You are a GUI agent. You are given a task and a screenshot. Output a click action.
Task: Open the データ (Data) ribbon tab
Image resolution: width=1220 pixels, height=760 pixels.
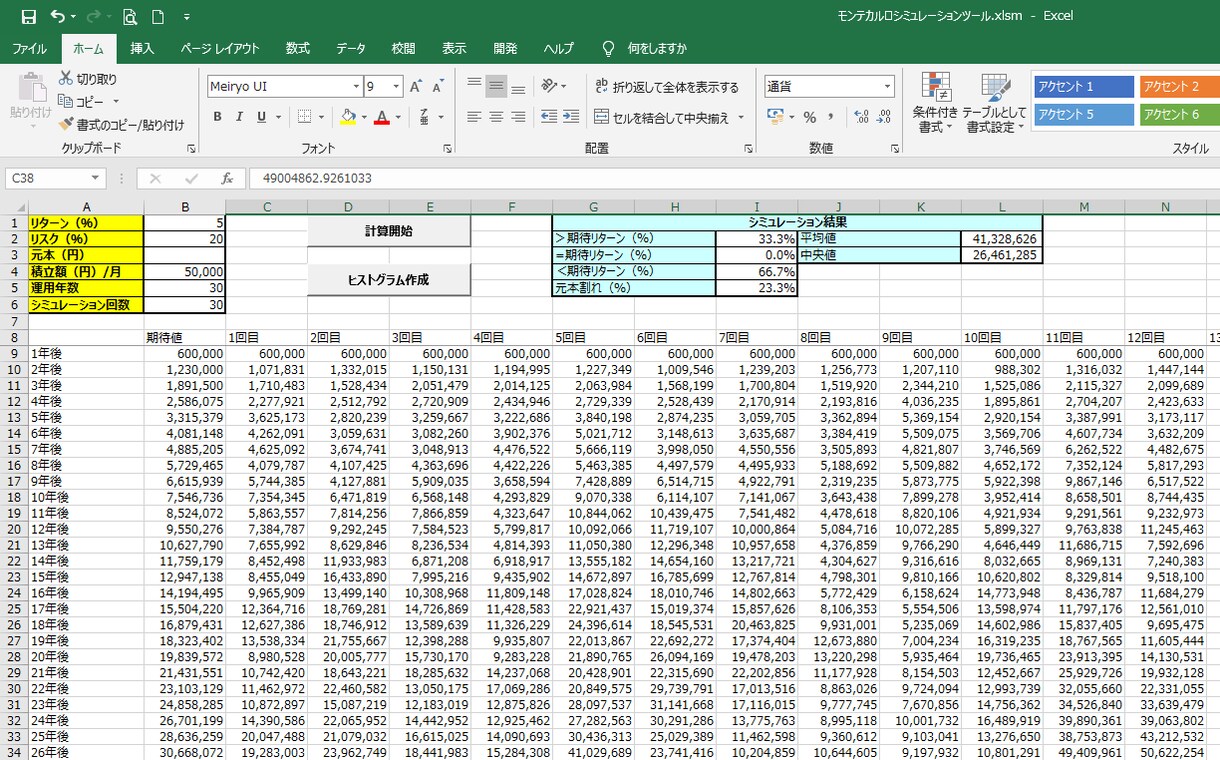350,48
